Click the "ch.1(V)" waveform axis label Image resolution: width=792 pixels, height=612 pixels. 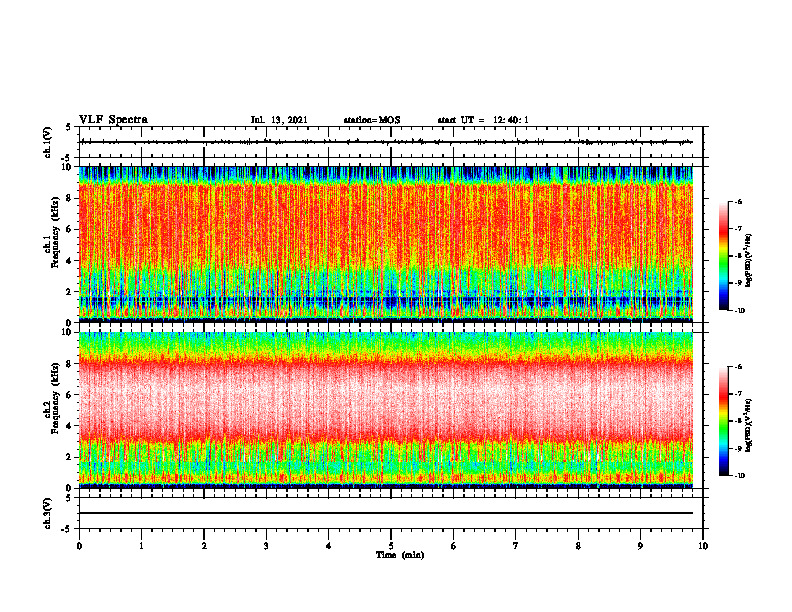point(47,142)
